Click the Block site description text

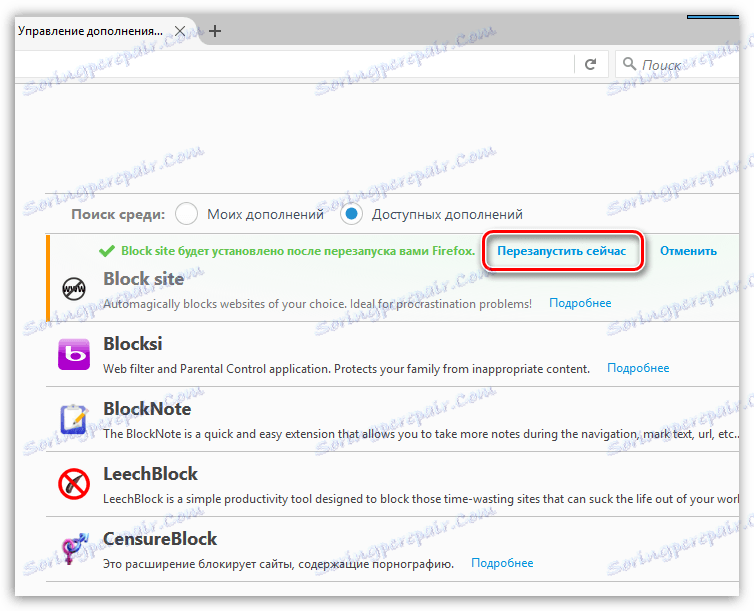tap(317, 304)
